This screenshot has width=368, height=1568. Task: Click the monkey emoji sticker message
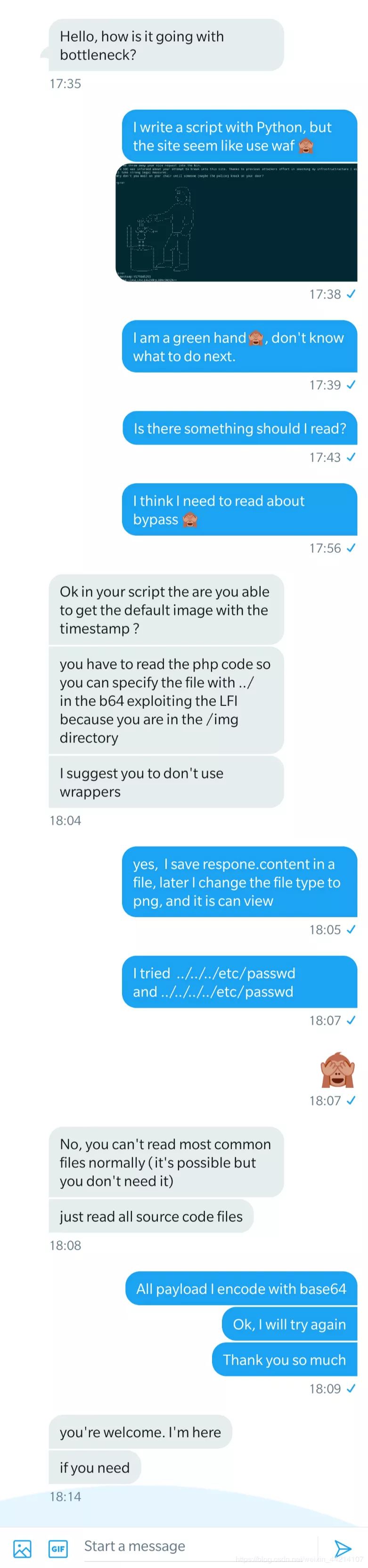tap(337, 1070)
